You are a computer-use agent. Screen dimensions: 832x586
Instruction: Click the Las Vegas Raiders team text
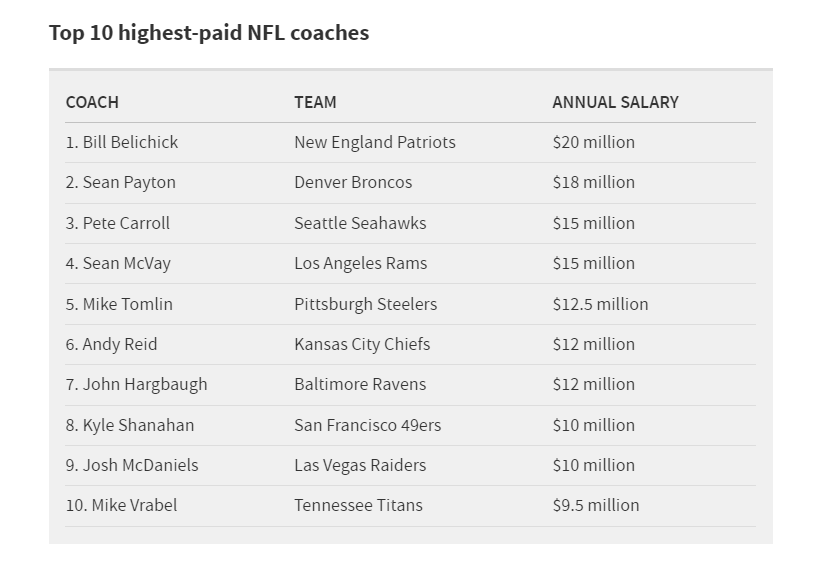(x=360, y=465)
